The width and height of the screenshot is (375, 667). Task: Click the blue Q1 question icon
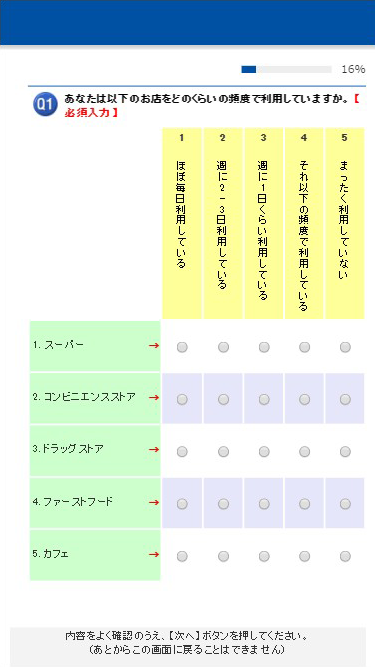pyautogui.click(x=45, y=105)
